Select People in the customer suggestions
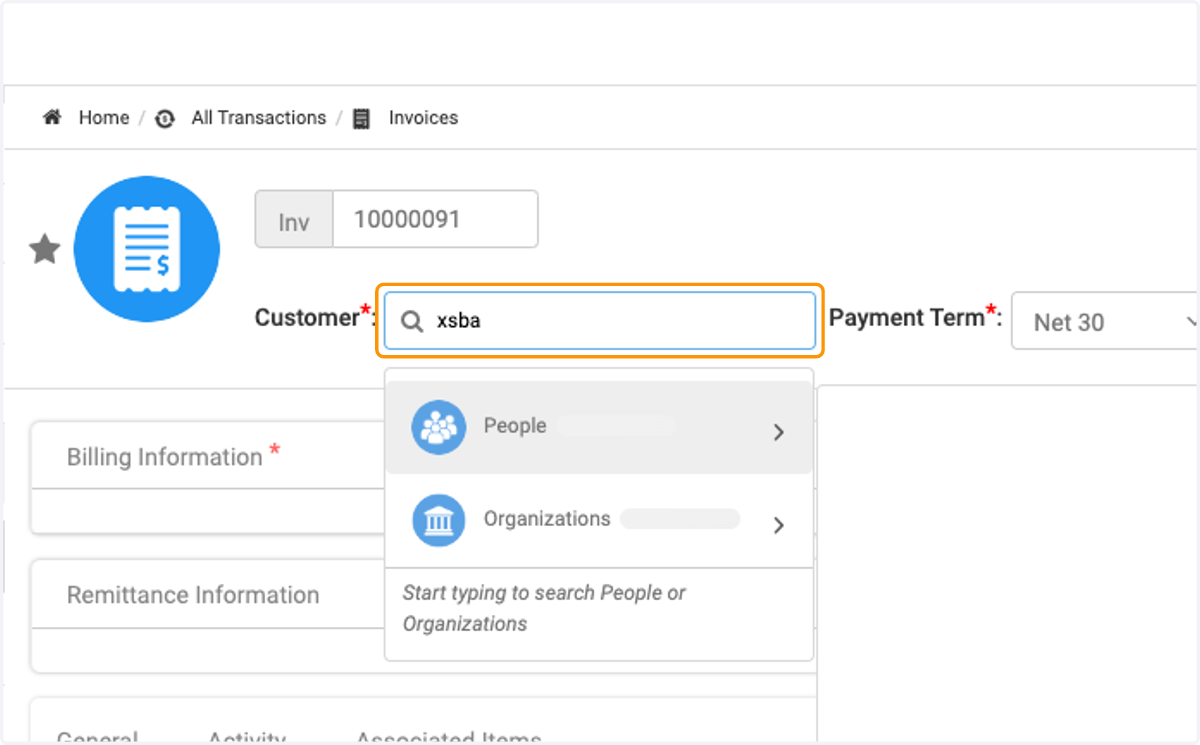The image size is (1200, 745). point(599,427)
